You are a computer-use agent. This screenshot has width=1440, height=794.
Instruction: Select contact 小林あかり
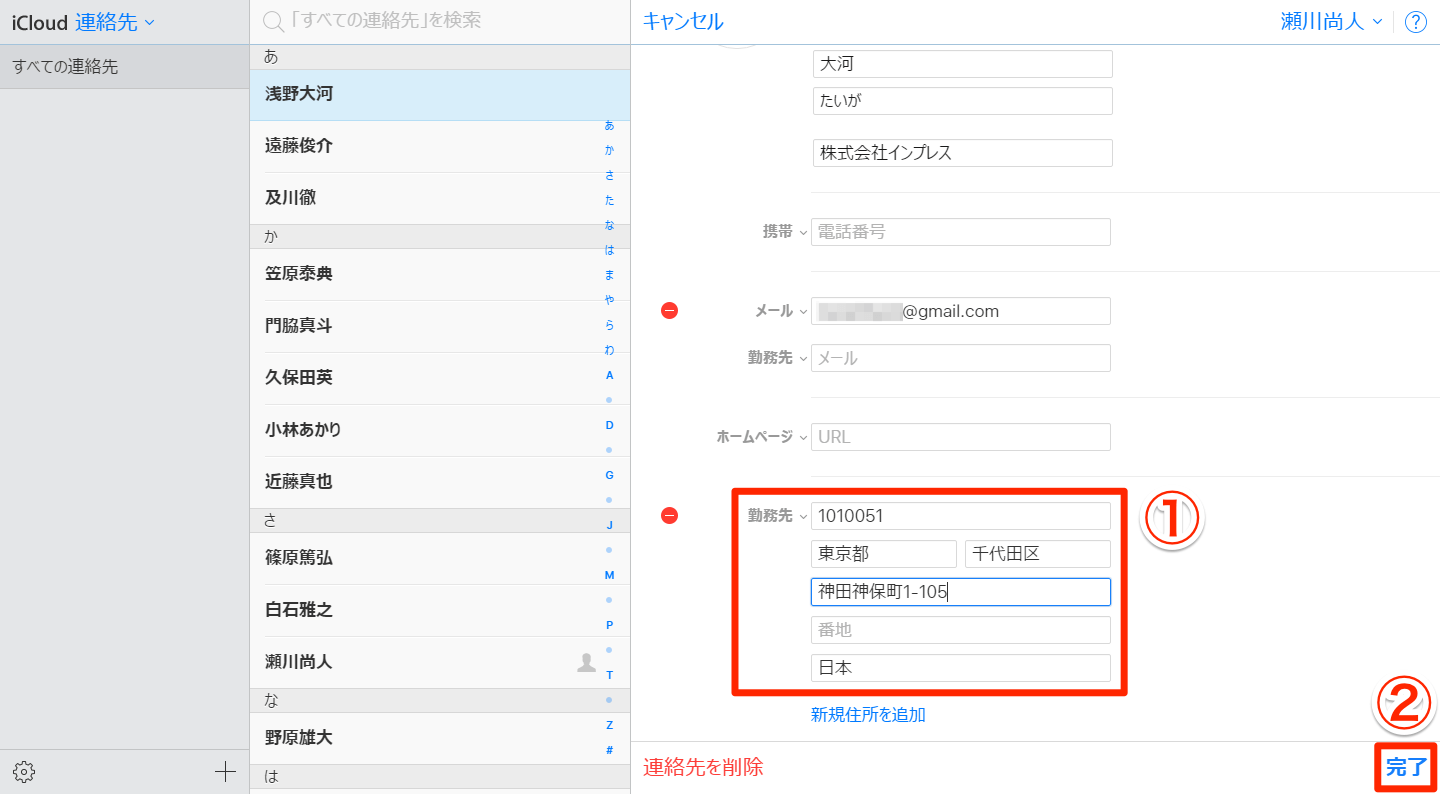[440, 430]
